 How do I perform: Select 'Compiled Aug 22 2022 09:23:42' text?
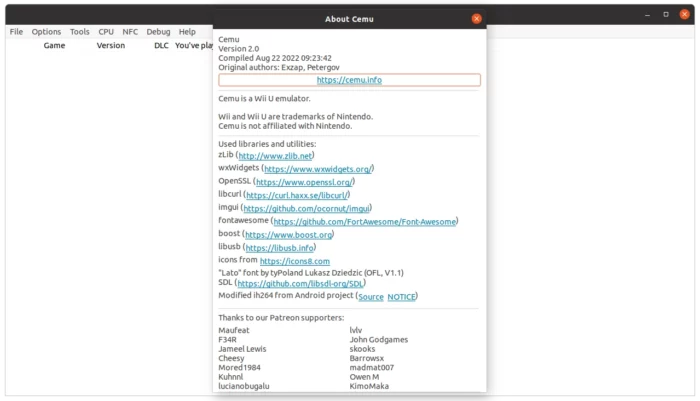click(x=275, y=58)
